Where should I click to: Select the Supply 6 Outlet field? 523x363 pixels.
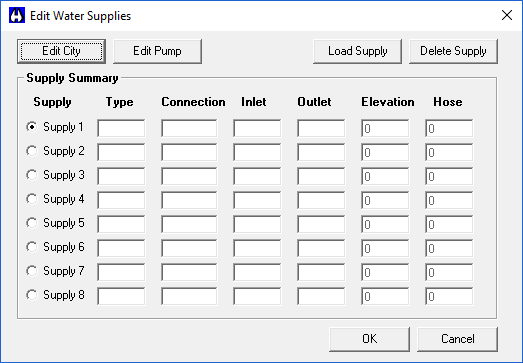click(x=321, y=248)
